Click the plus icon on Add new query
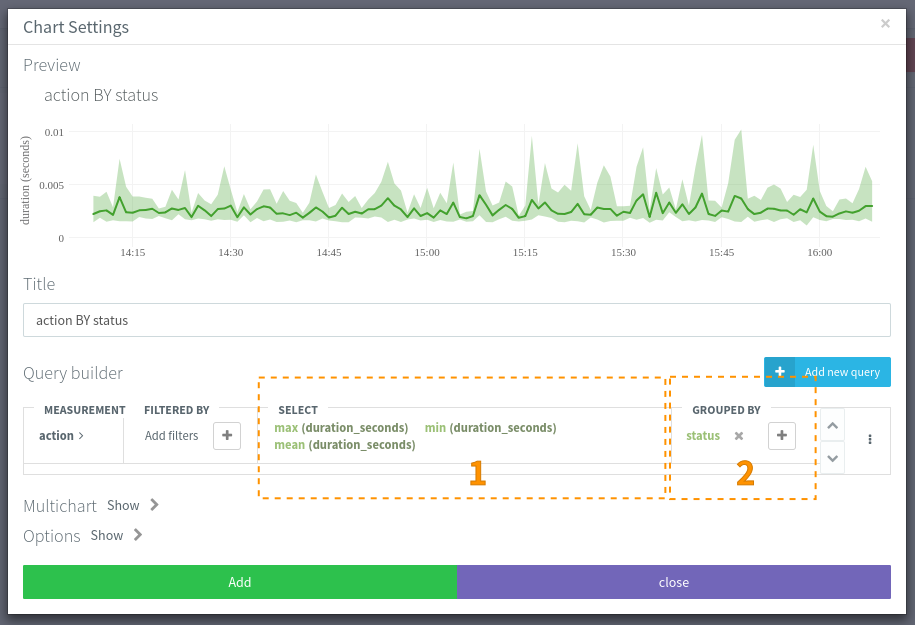The image size is (915, 625). click(x=780, y=372)
